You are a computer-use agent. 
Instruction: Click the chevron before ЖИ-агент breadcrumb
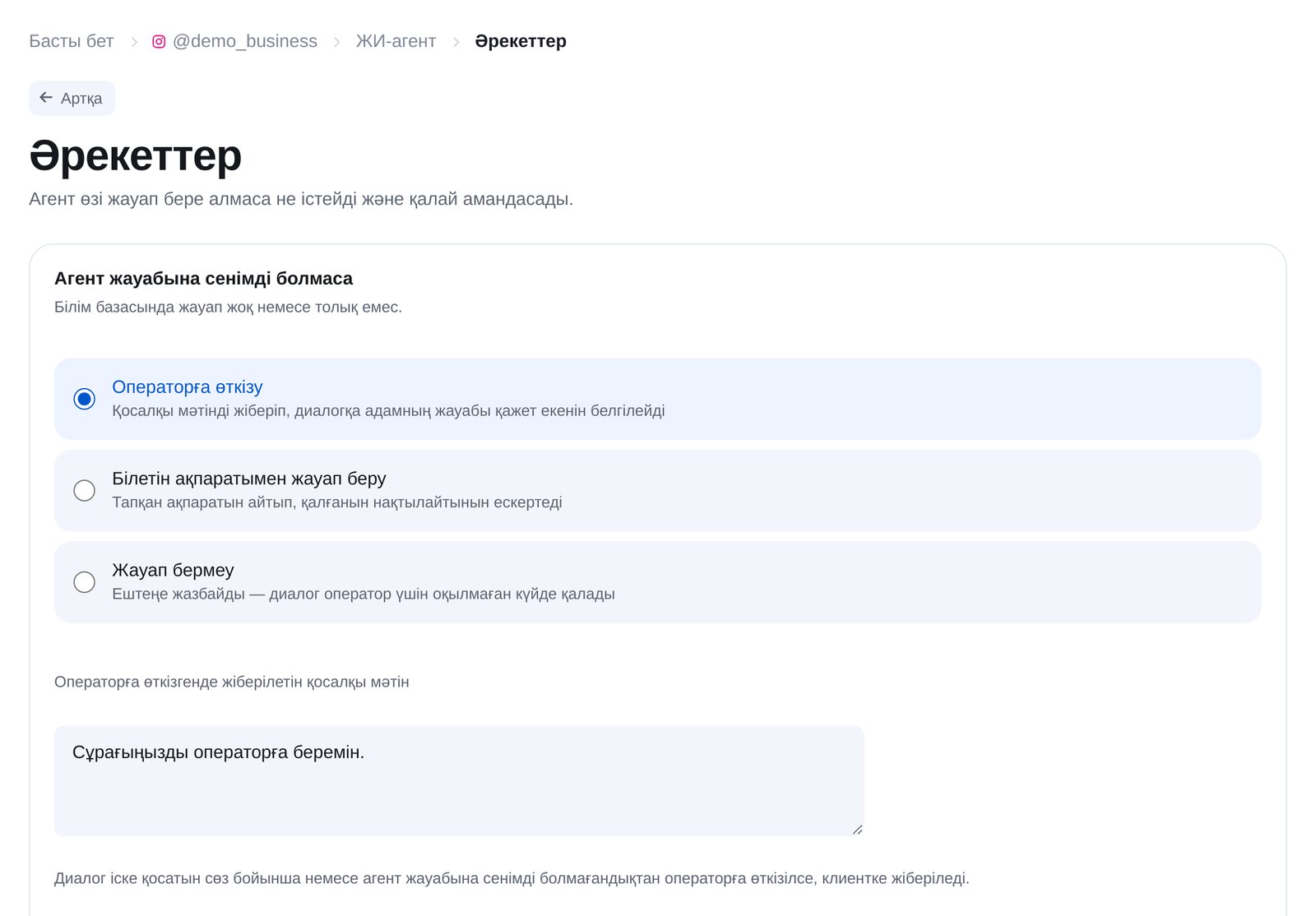[x=336, y=42]
